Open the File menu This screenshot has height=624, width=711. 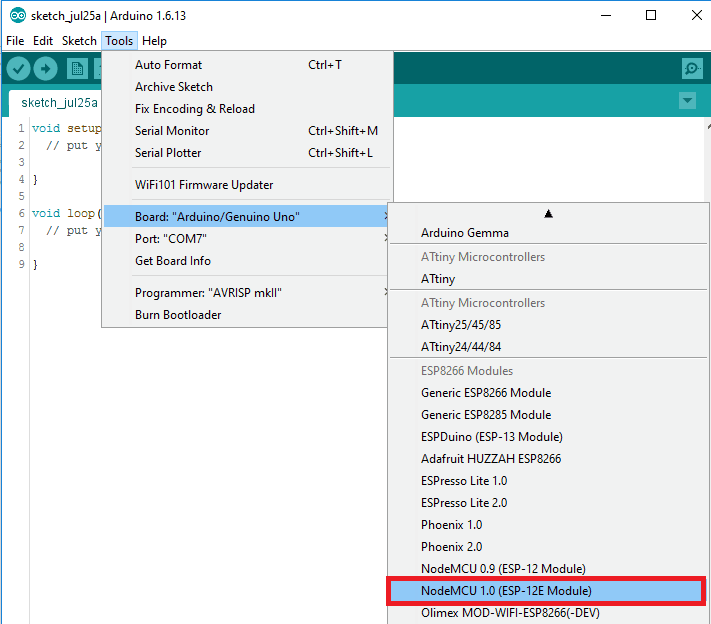pyautogui.click(x=15, y=41)
